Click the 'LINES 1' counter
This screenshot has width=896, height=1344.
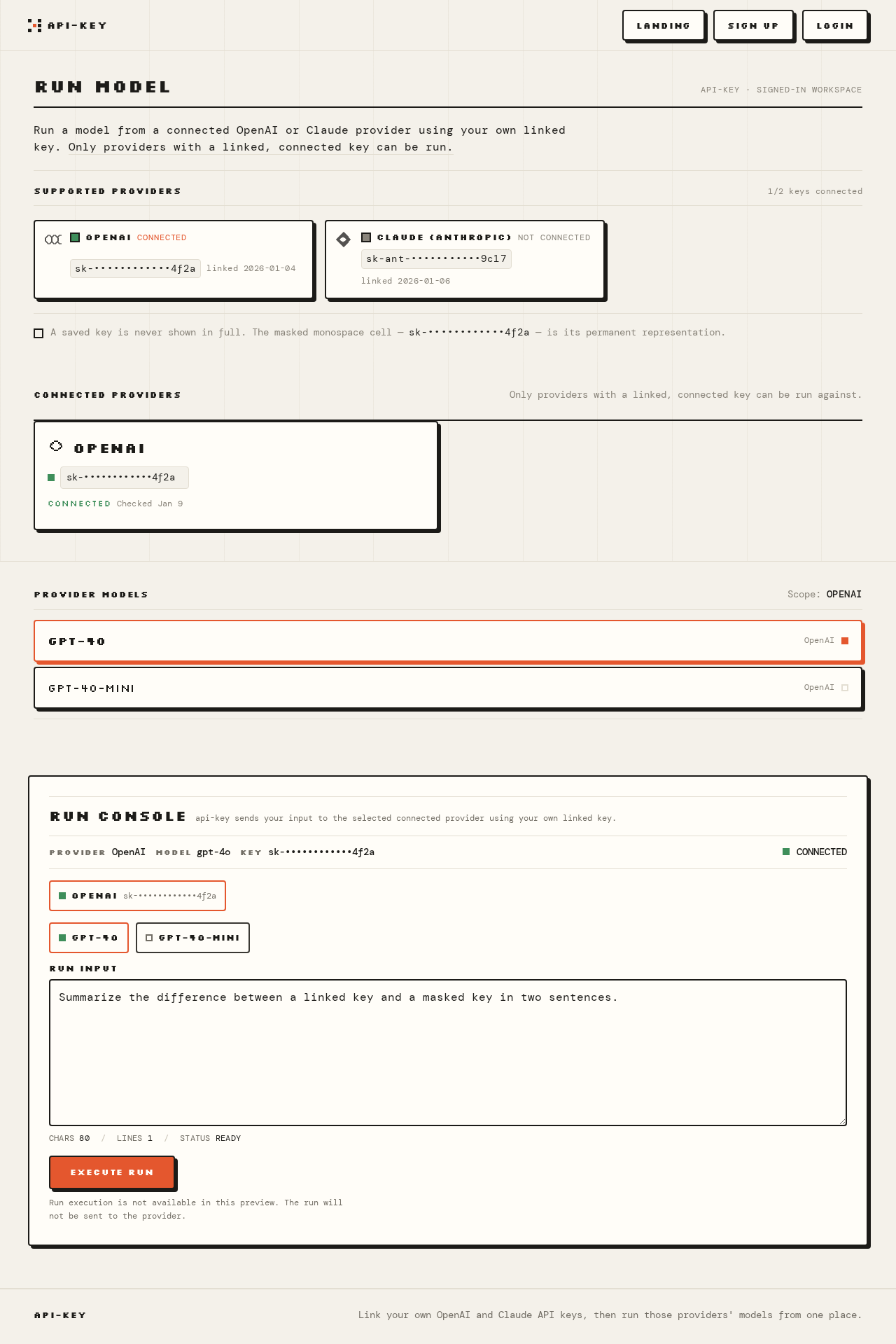click(134, 1138)
